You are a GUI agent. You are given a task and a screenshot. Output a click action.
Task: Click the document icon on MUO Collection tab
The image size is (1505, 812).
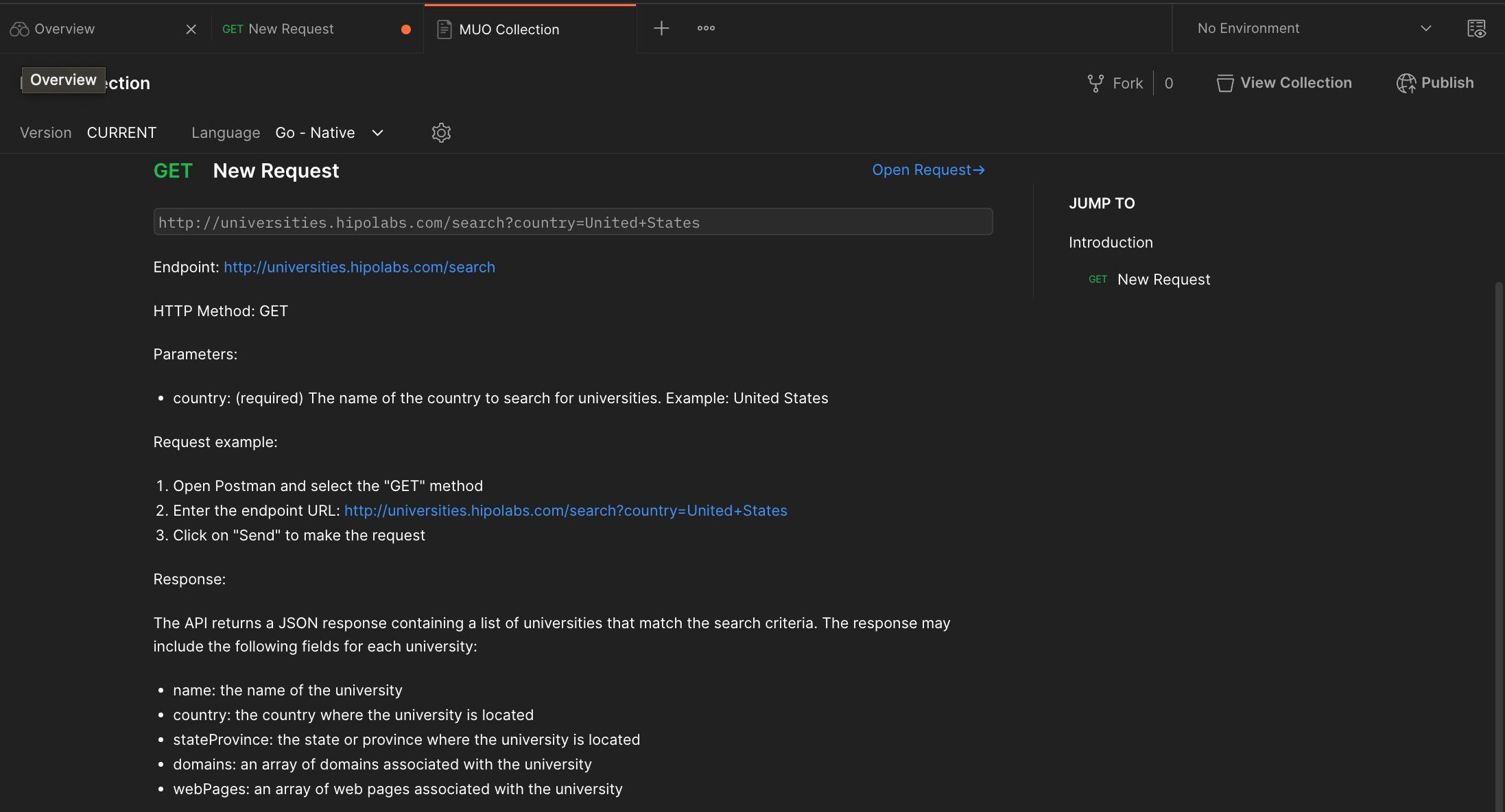pos(445,29)
